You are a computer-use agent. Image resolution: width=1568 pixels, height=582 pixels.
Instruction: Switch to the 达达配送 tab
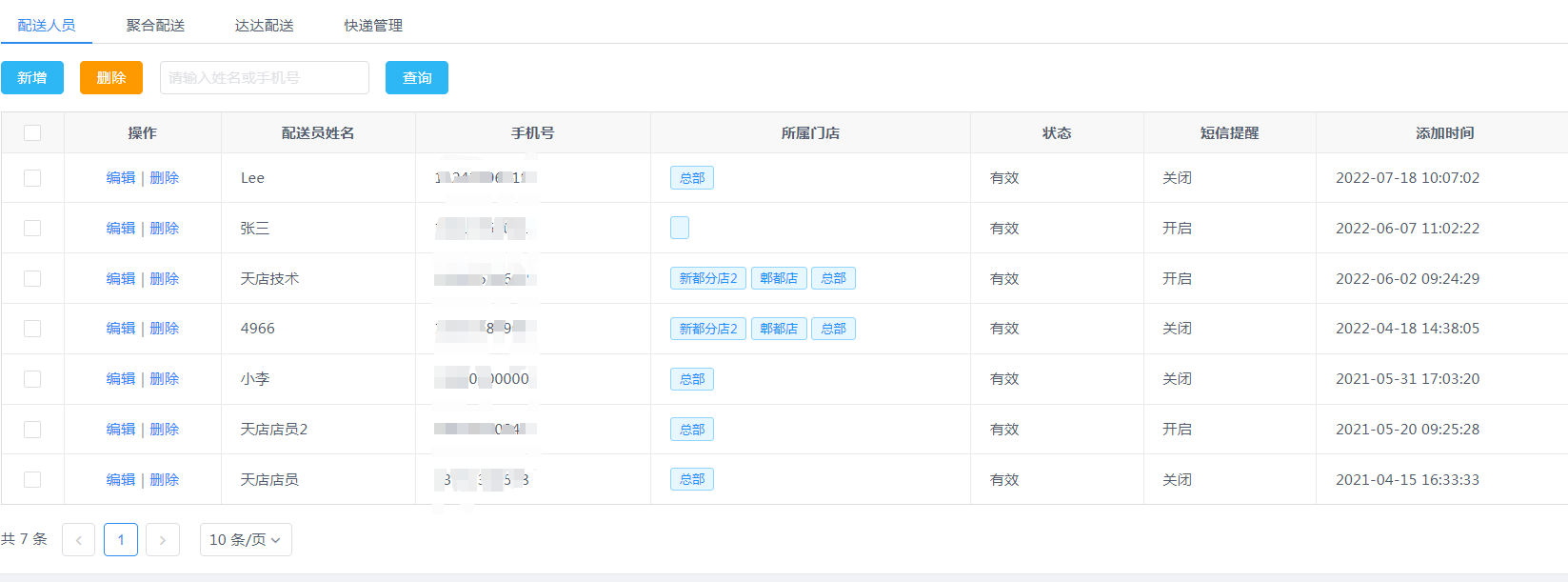tap(265, 26)
